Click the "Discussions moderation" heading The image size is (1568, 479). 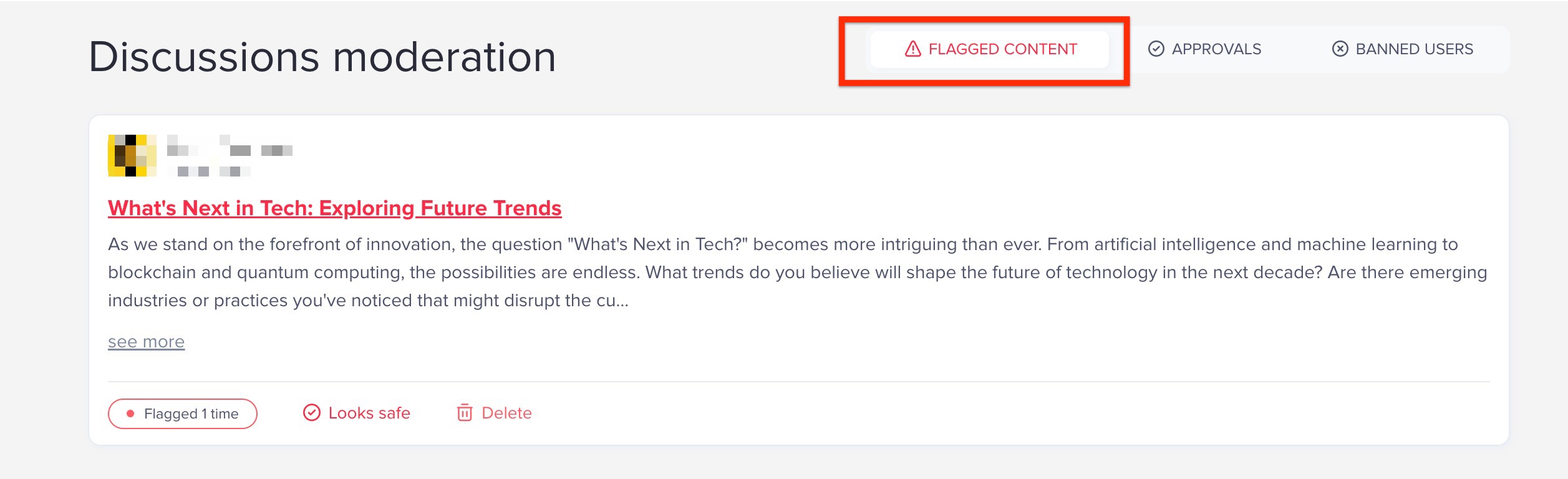point(322,57)
